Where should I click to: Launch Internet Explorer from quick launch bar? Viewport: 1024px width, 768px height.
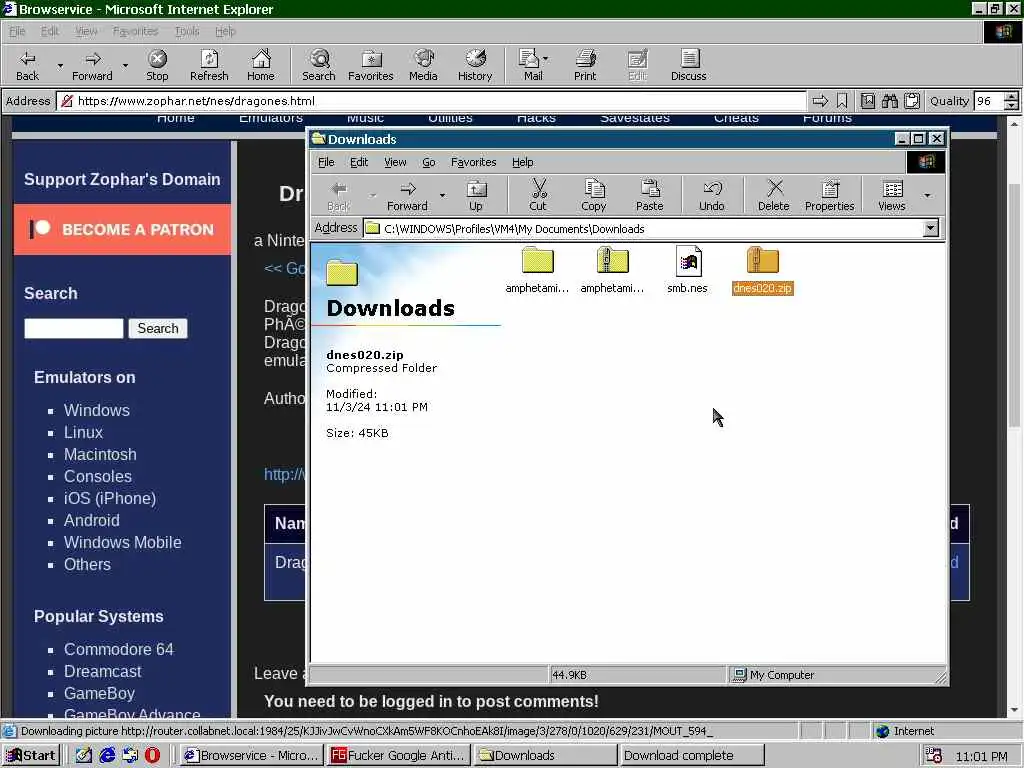pyautogui.click(x=107, y=755)
